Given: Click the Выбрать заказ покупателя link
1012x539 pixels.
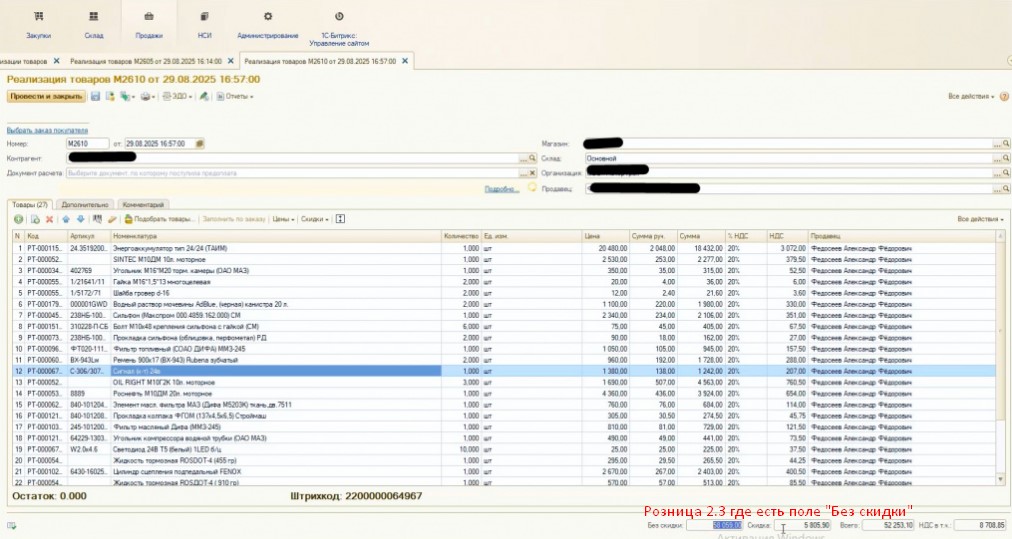Looking at the screenshot, I should pos(47,130).
